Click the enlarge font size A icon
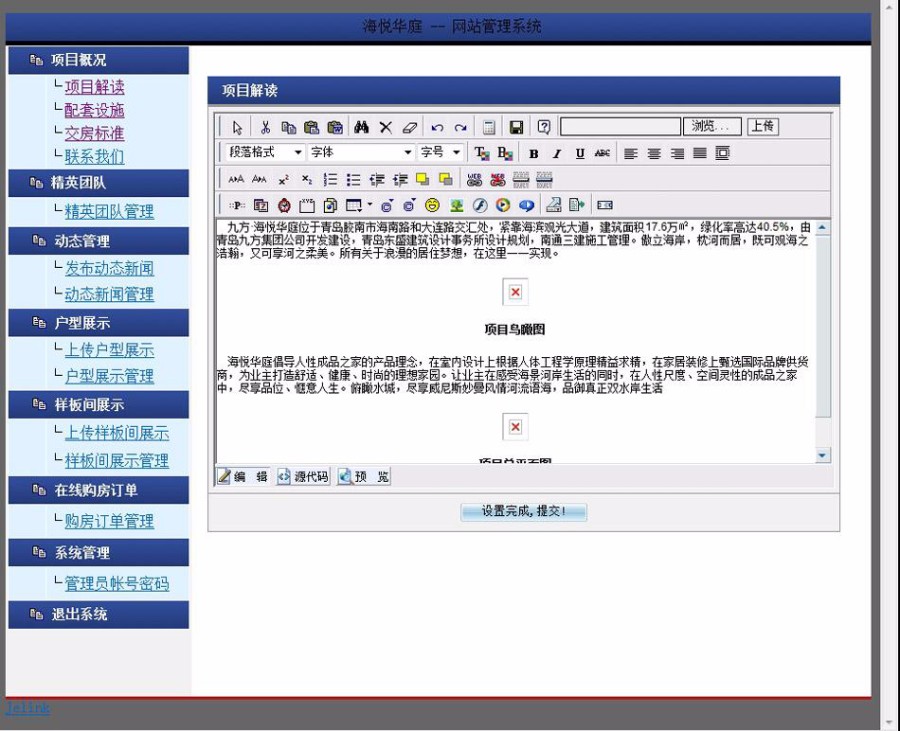Viewport: 900px width, 731px height. coord(236,180)
